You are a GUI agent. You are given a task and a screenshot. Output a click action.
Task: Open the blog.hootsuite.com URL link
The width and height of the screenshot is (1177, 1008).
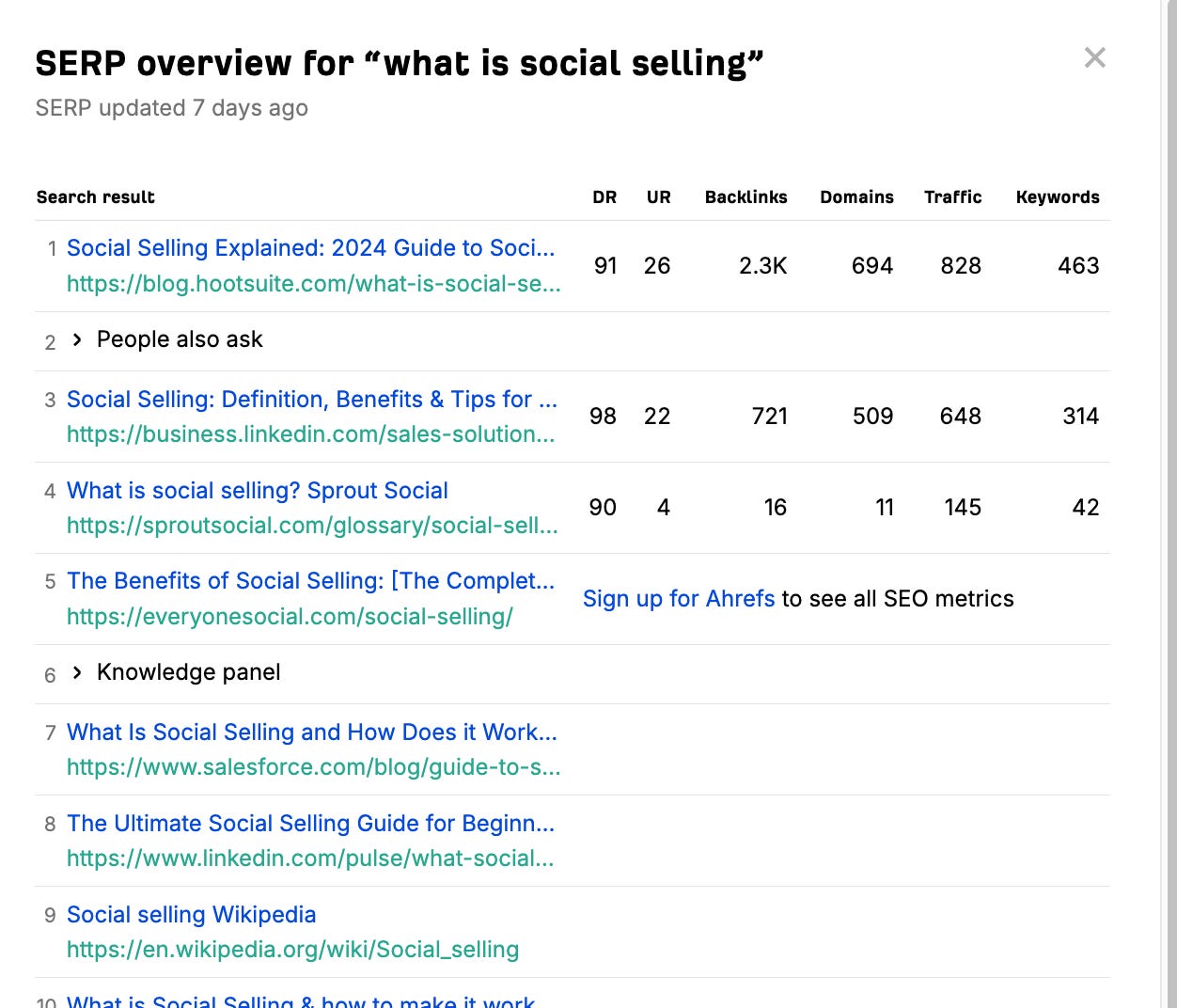click(x=313, y=284)
